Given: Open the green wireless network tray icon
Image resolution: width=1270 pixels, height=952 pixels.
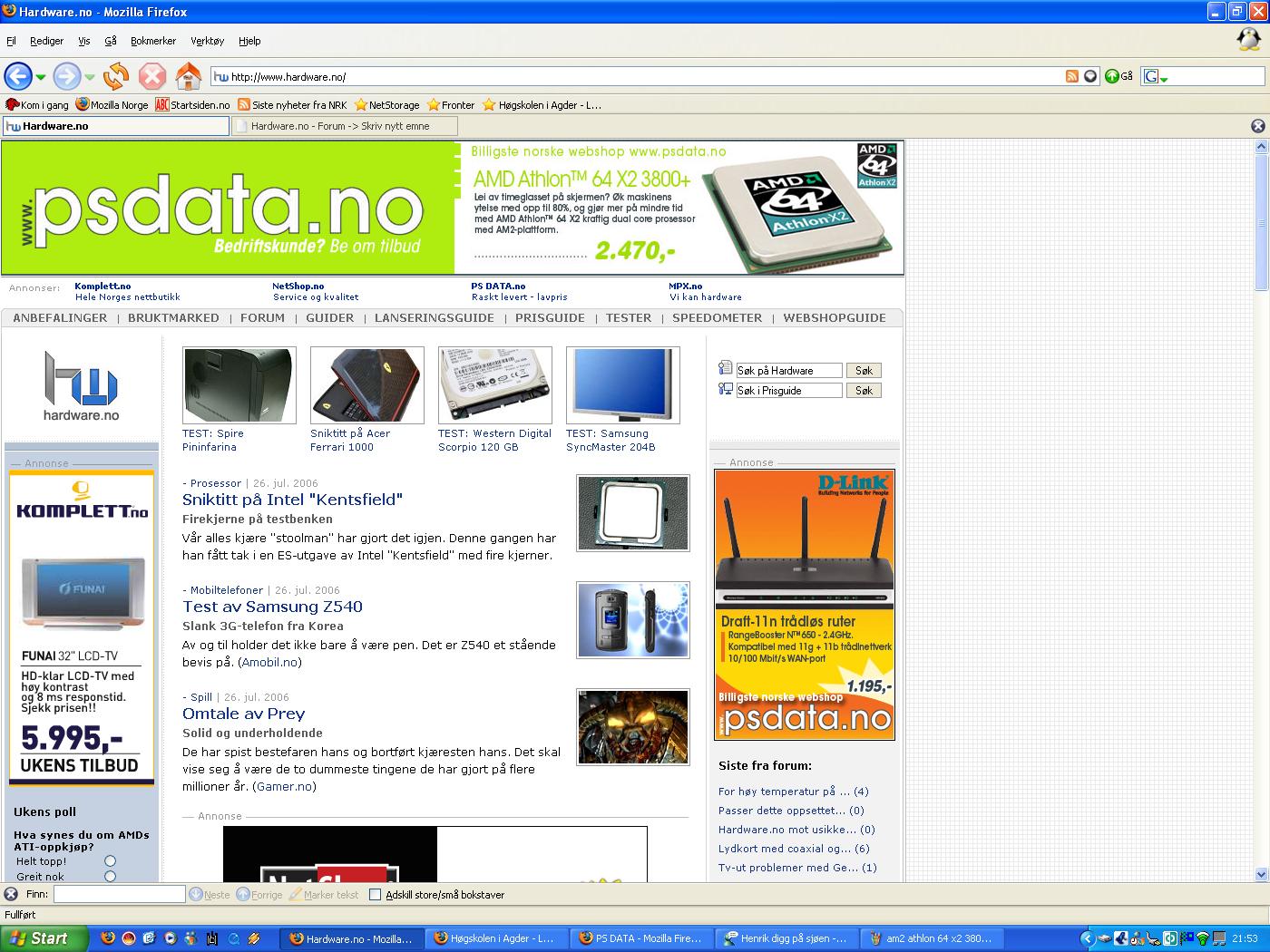Looking at the screenshot, I should [x=1203, y=938].
